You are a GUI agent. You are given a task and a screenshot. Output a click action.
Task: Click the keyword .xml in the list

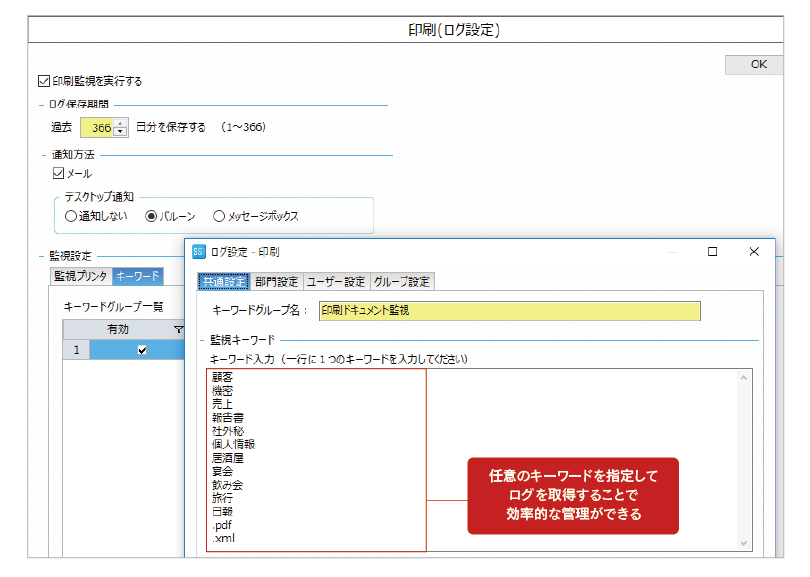223,538
